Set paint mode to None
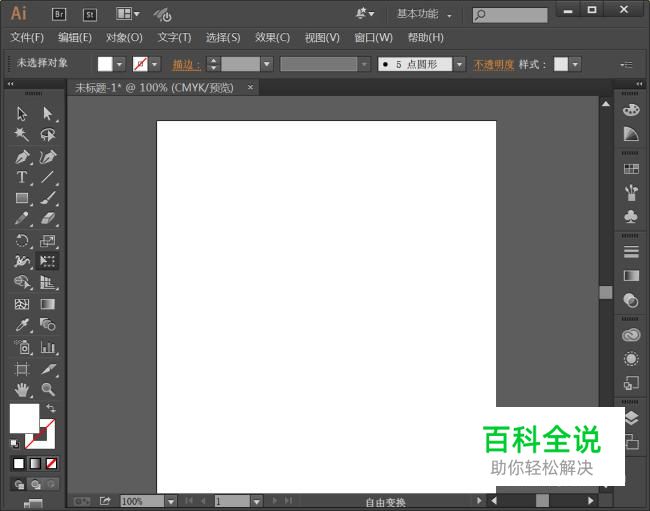Screen dimensions: 650x511 tap(52, 464)
